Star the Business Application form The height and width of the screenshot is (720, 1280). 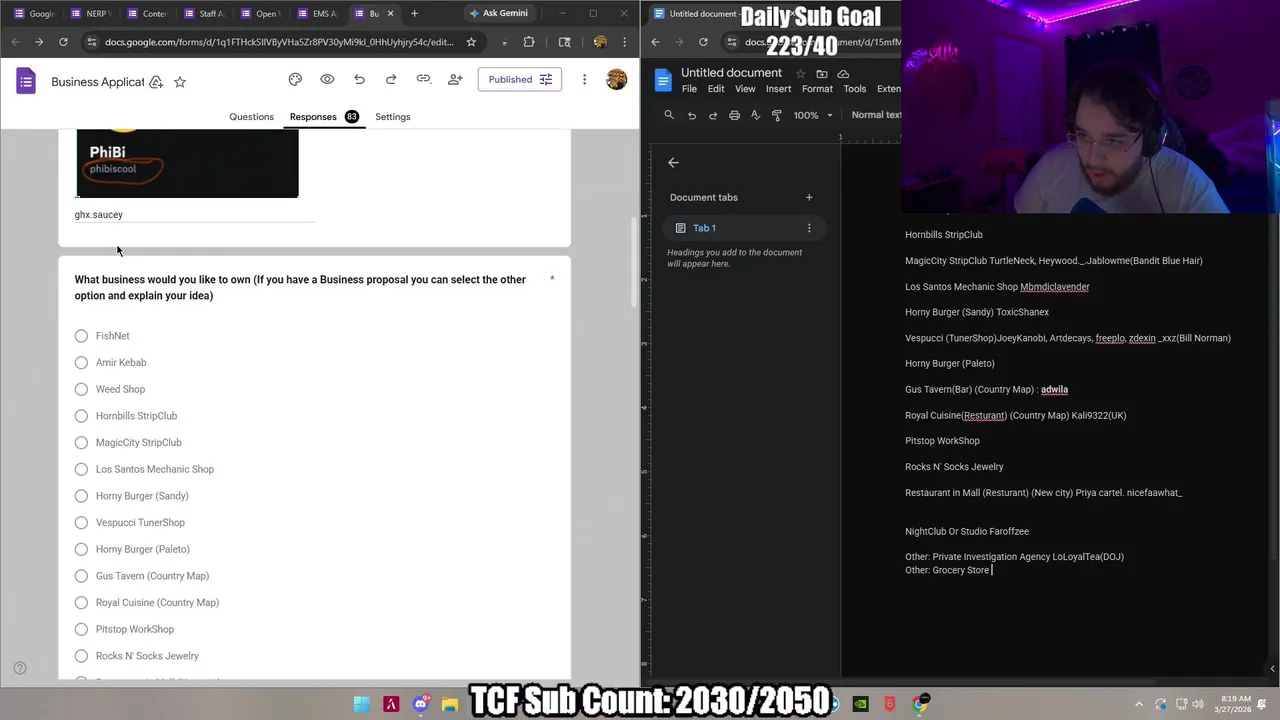tap(180, 82)
